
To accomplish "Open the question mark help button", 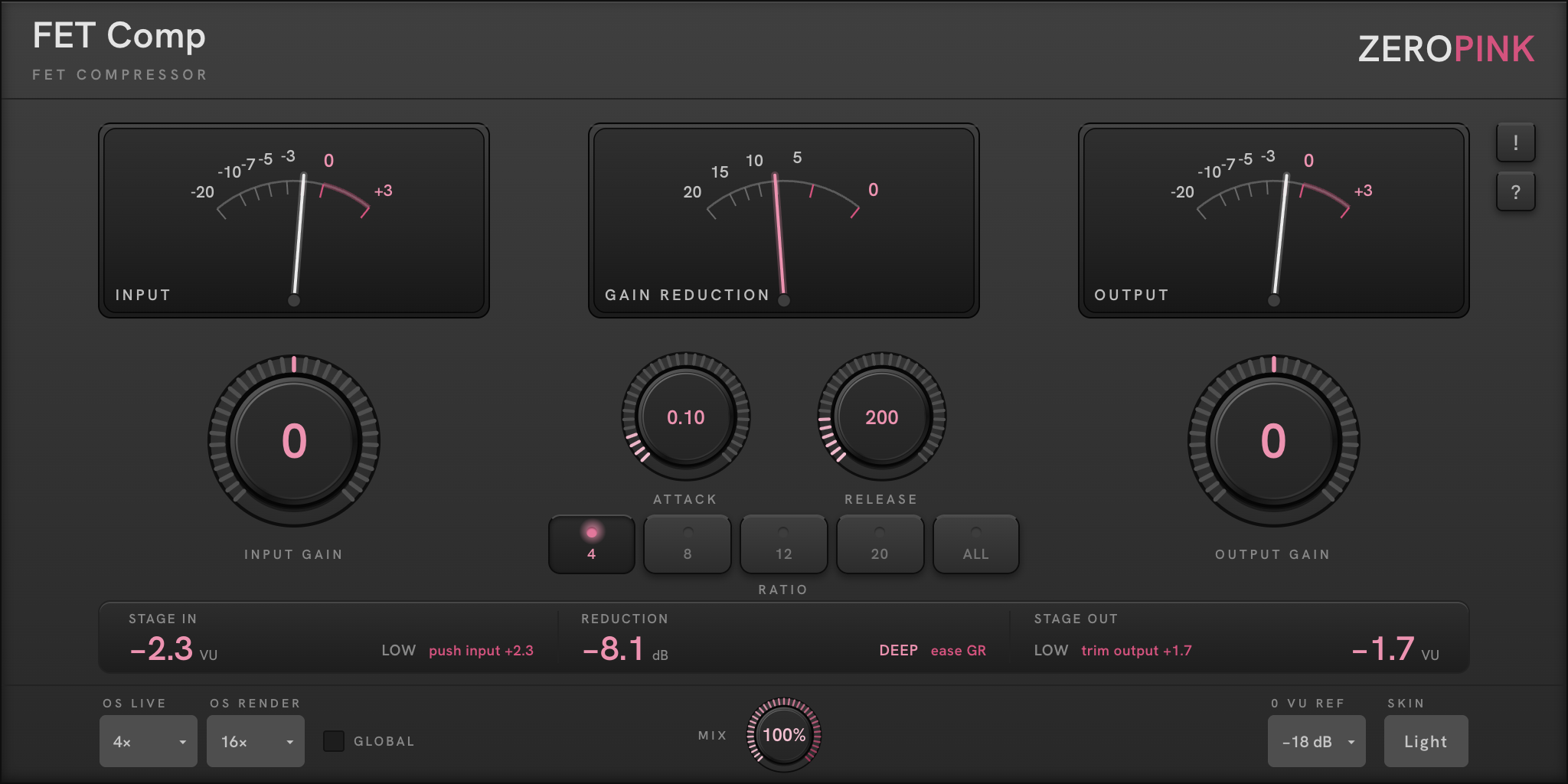I will [1515, 192].
